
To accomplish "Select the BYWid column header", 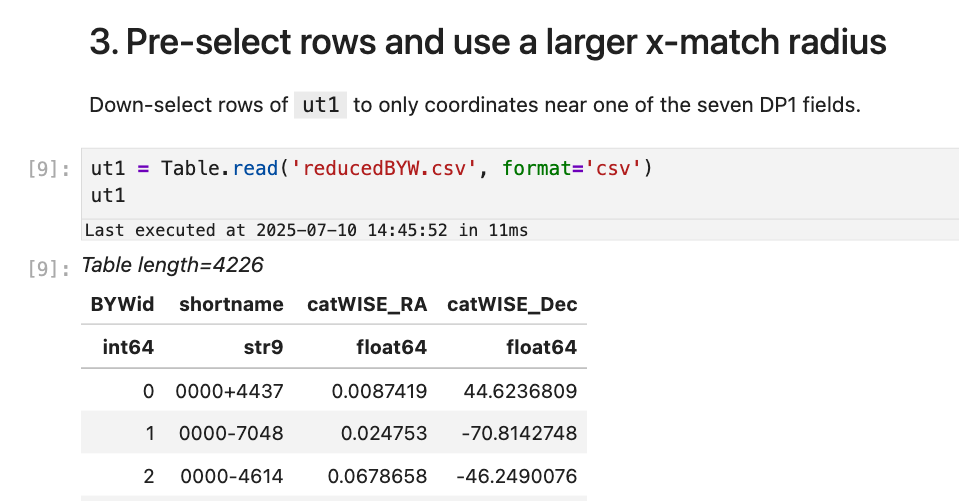I will point(122,304).
